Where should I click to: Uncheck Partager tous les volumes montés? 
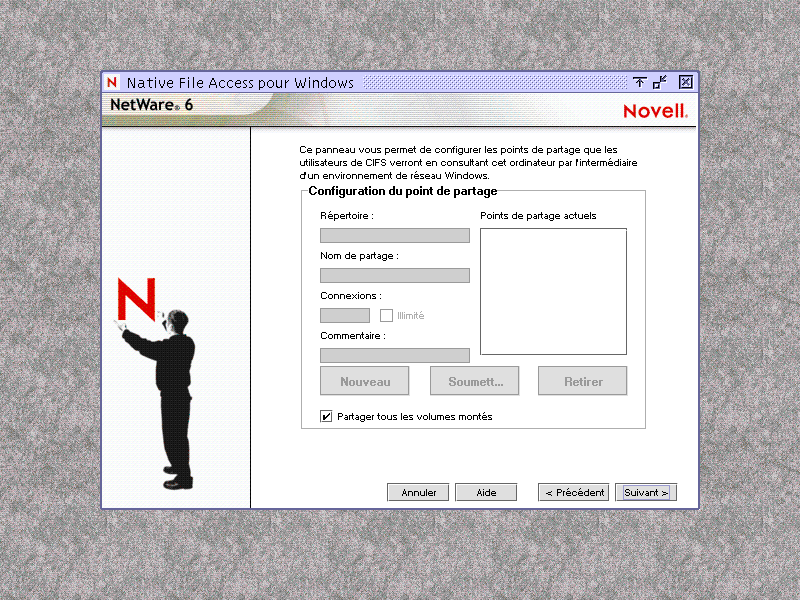[326, 416]
